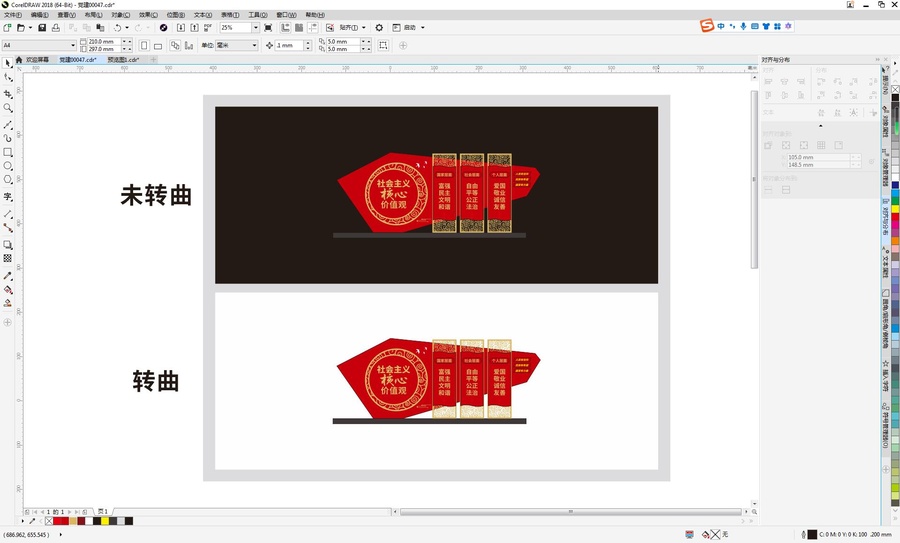Viewport: 900px width, 543px height.
Task: Click the horizontal canvas scrollbar
Action: [571, 511]
